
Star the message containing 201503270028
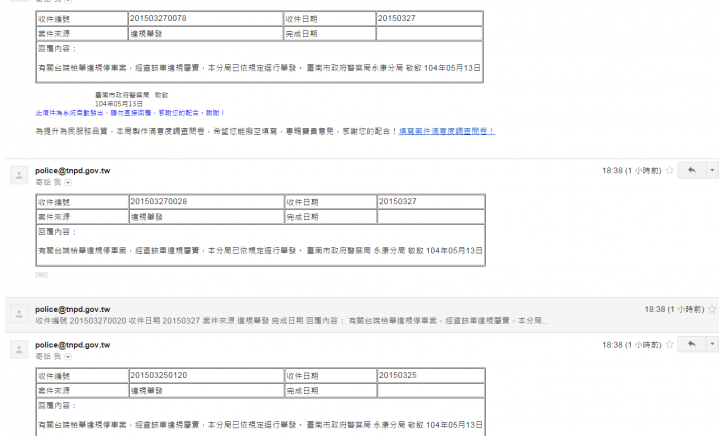click(669, 170)
